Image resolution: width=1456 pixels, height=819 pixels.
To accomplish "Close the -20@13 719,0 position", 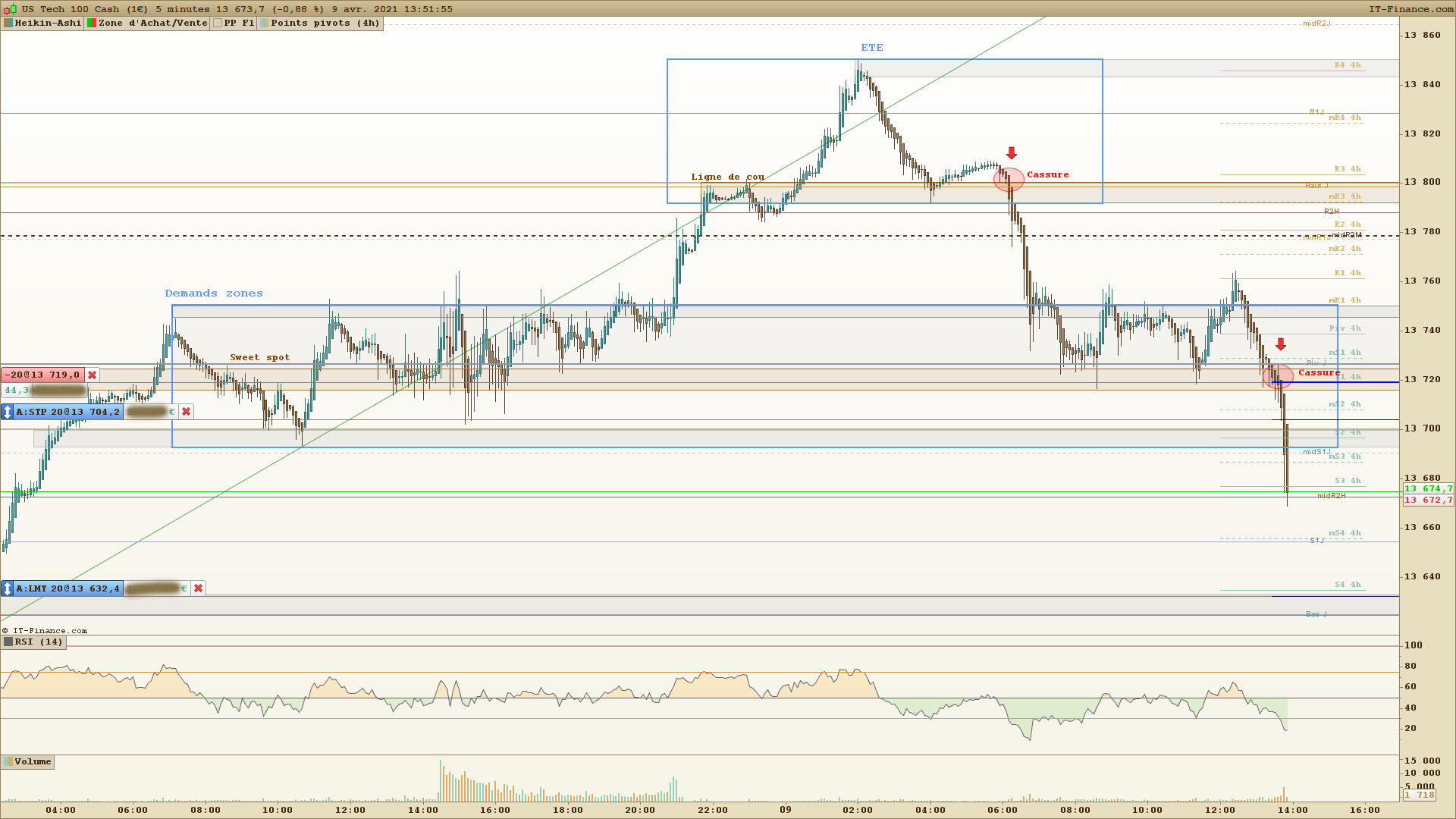I will coord(92,375).
